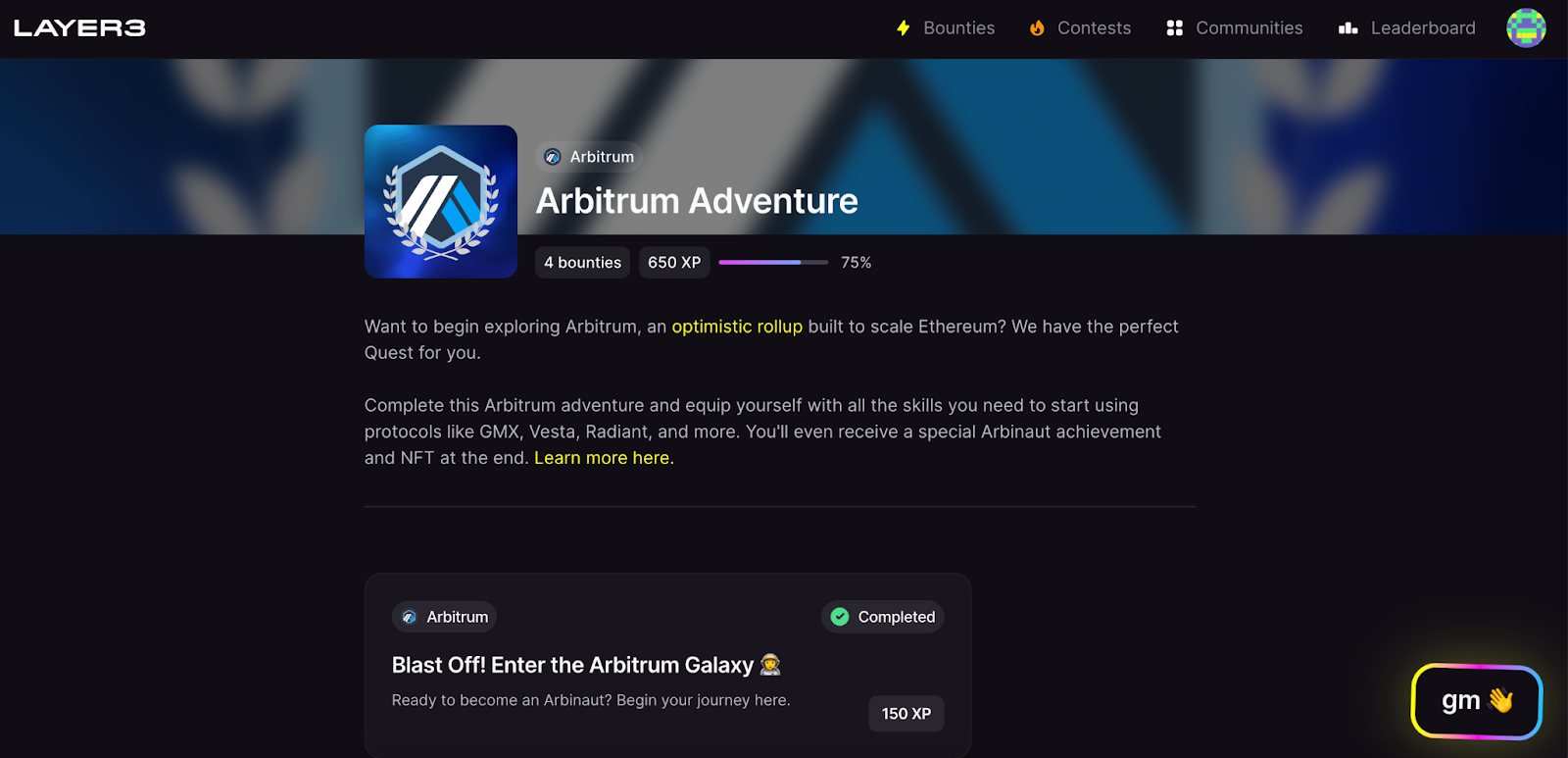Click the quest progress bar

pos(773,263)
